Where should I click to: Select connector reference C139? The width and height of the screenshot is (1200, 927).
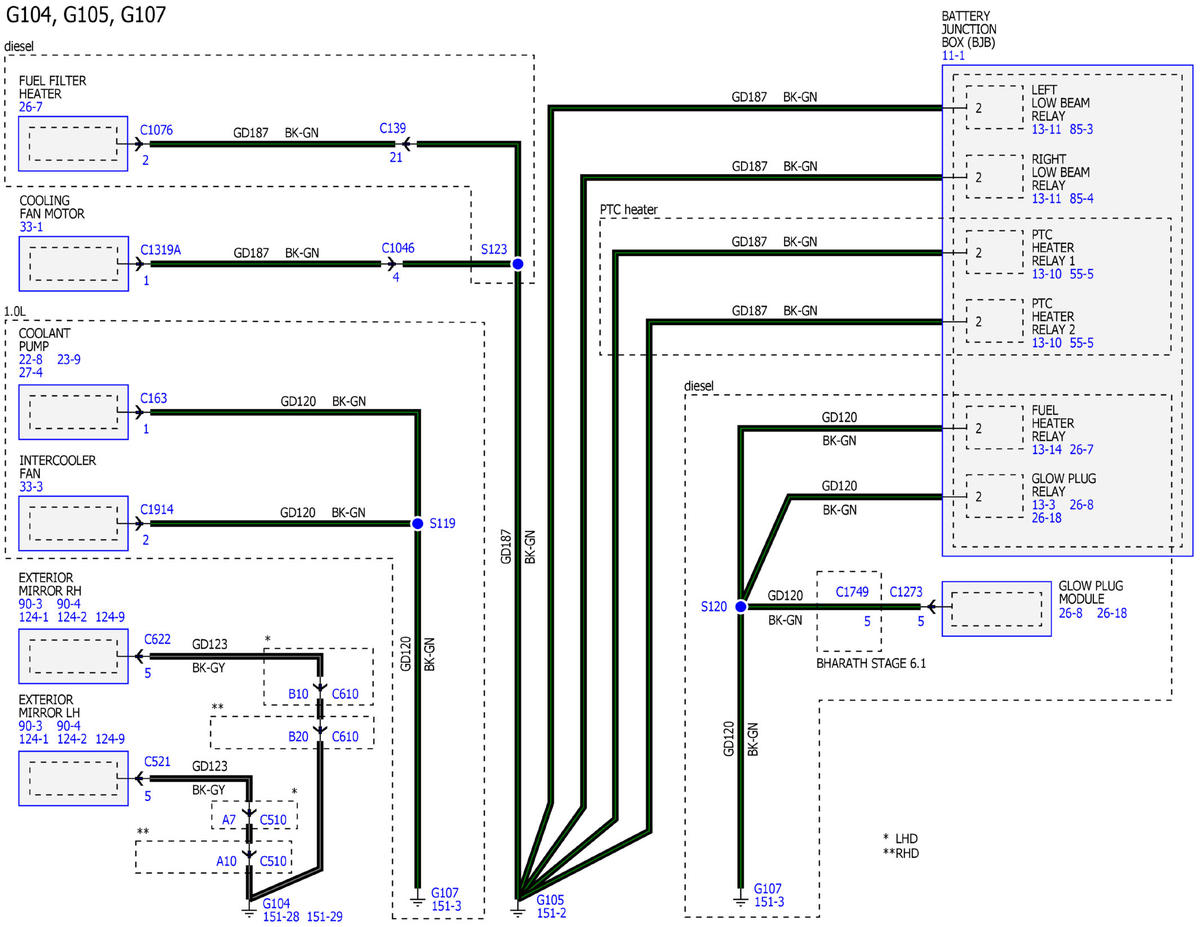pos(392,129)
